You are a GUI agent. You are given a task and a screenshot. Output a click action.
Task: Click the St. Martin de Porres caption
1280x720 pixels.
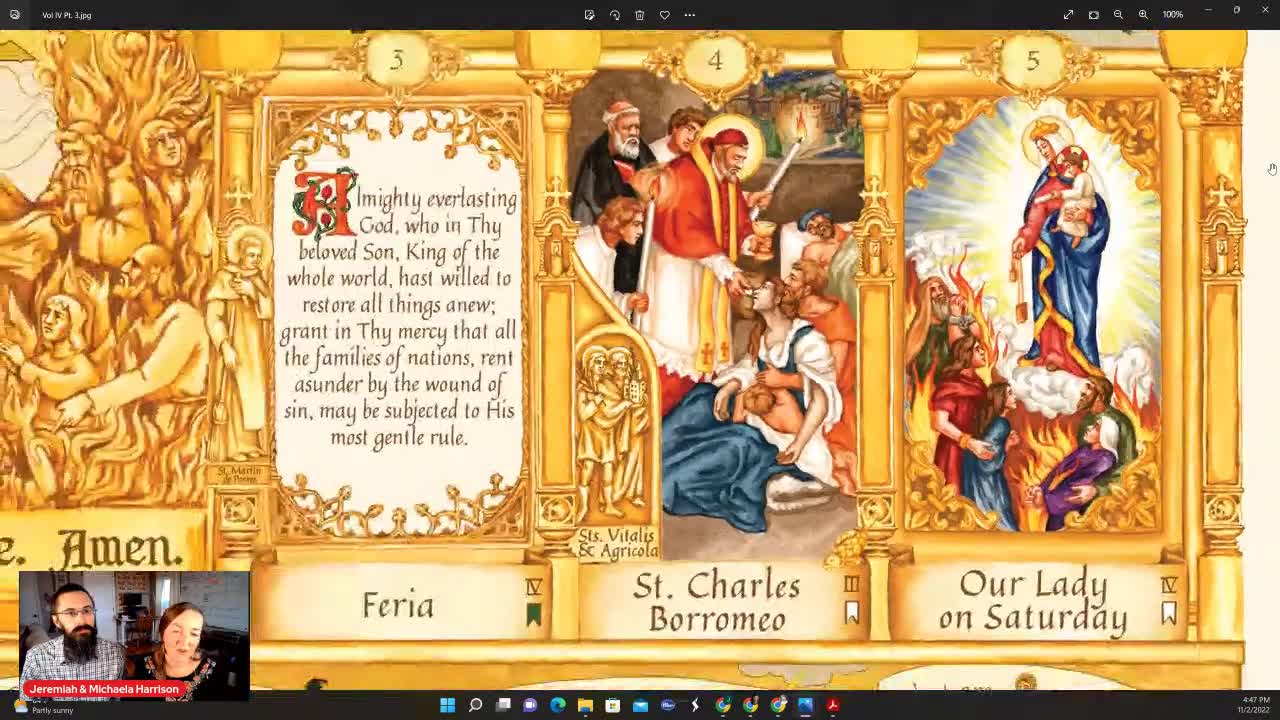(238, 474)
